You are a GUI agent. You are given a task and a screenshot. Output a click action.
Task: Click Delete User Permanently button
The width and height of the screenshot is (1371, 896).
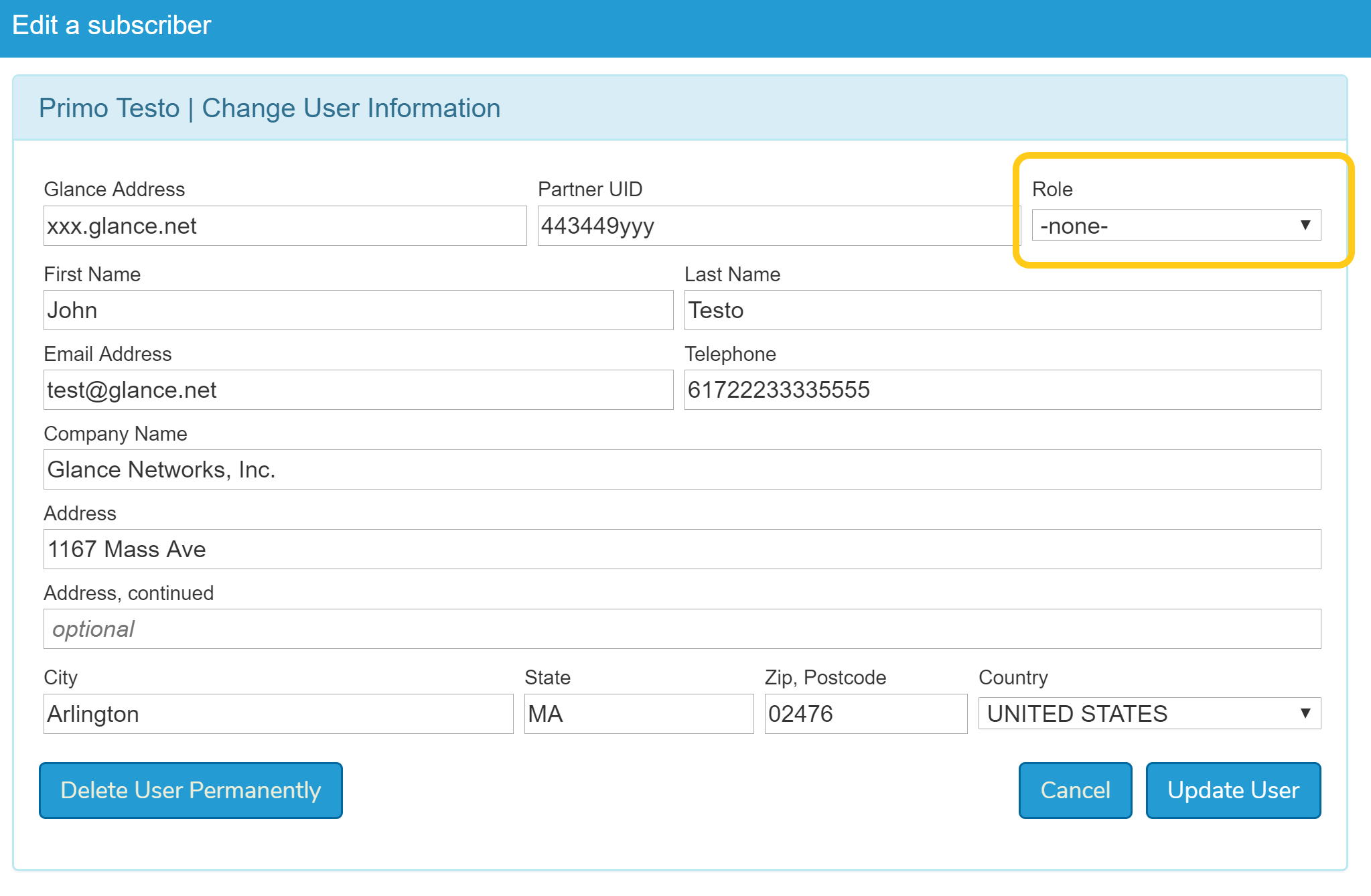[x=191, y=790]
